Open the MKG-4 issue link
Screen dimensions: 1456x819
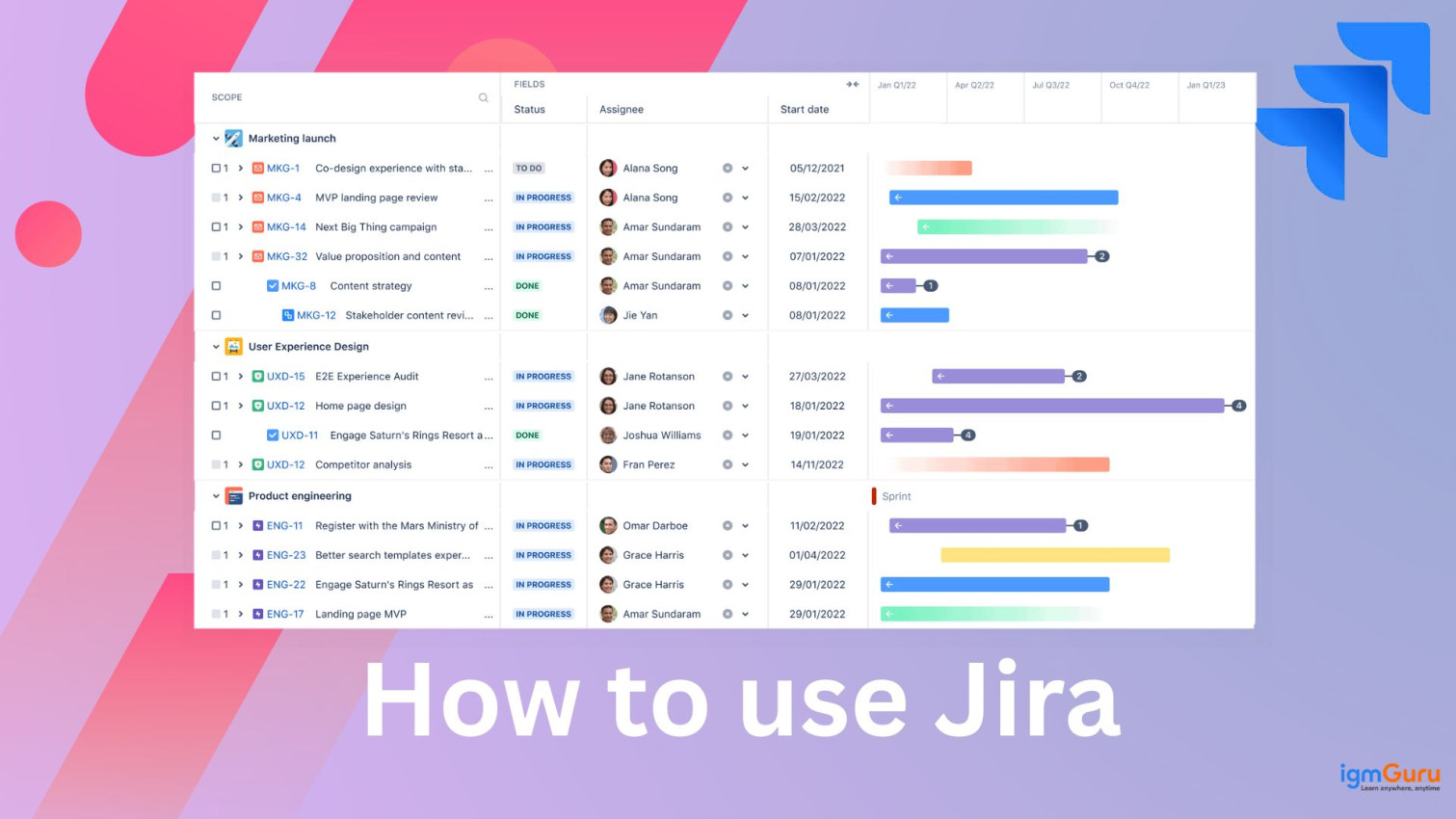(x=285, y=198)
